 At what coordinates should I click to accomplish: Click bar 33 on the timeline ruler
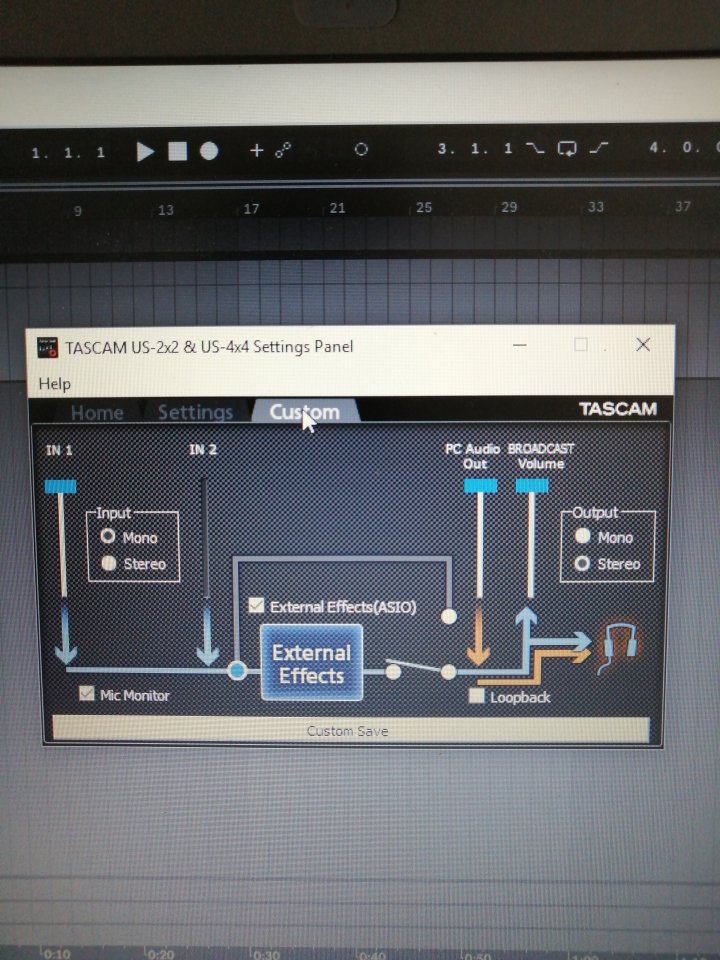pyautogui.click(x=596, y=206)
